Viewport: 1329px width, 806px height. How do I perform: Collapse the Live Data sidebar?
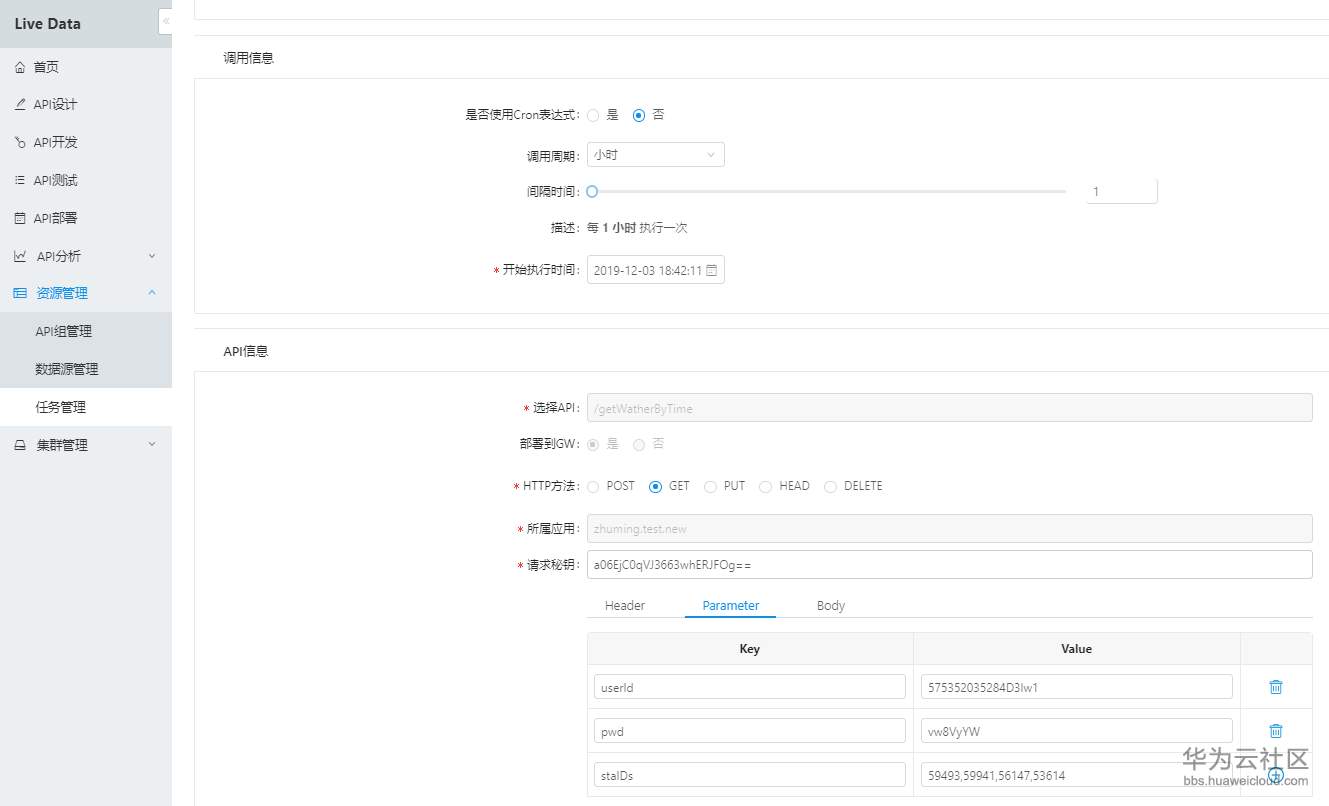[165, 21]
